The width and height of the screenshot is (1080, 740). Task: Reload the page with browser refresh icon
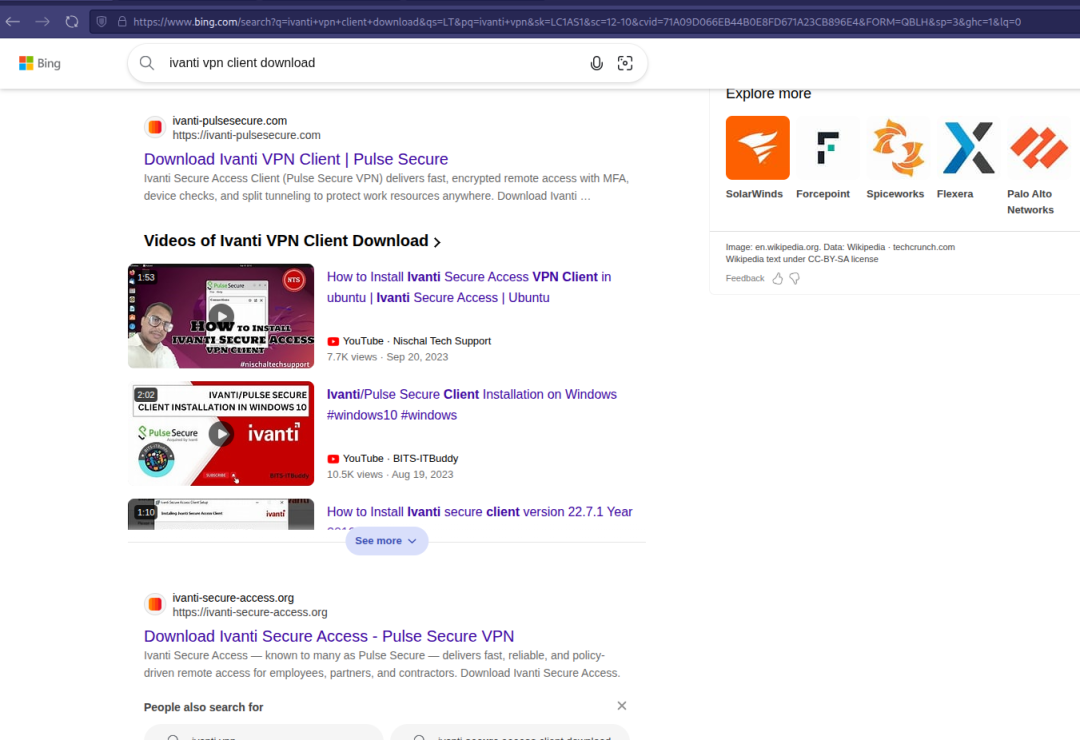(72, 21)
